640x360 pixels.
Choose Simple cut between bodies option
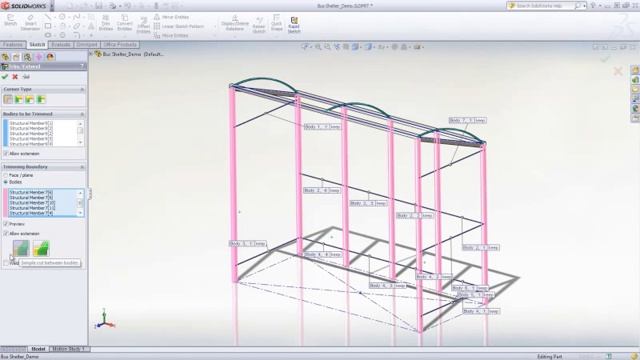[21, 248]
